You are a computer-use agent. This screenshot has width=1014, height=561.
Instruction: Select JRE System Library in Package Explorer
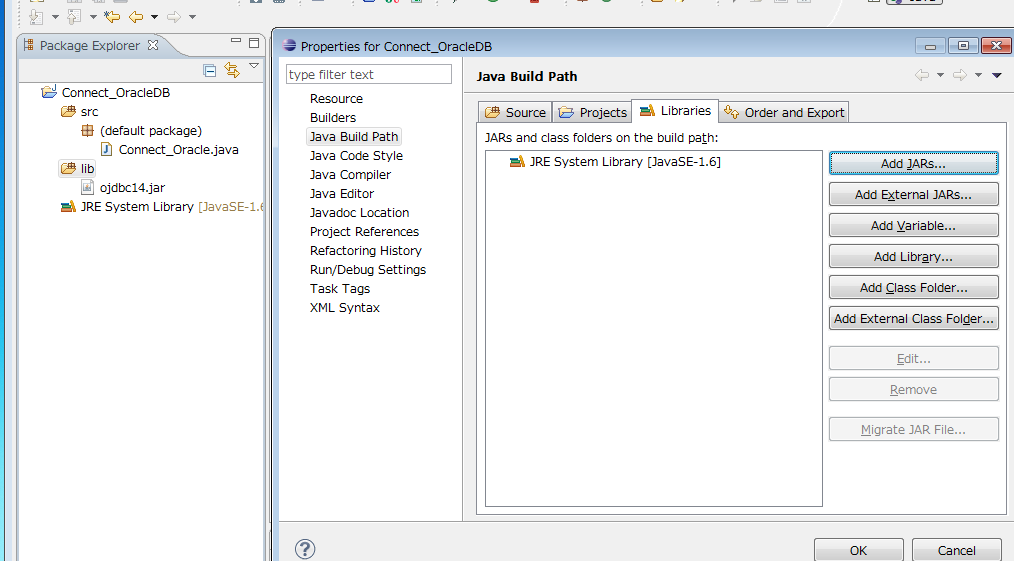coord(162,207)
